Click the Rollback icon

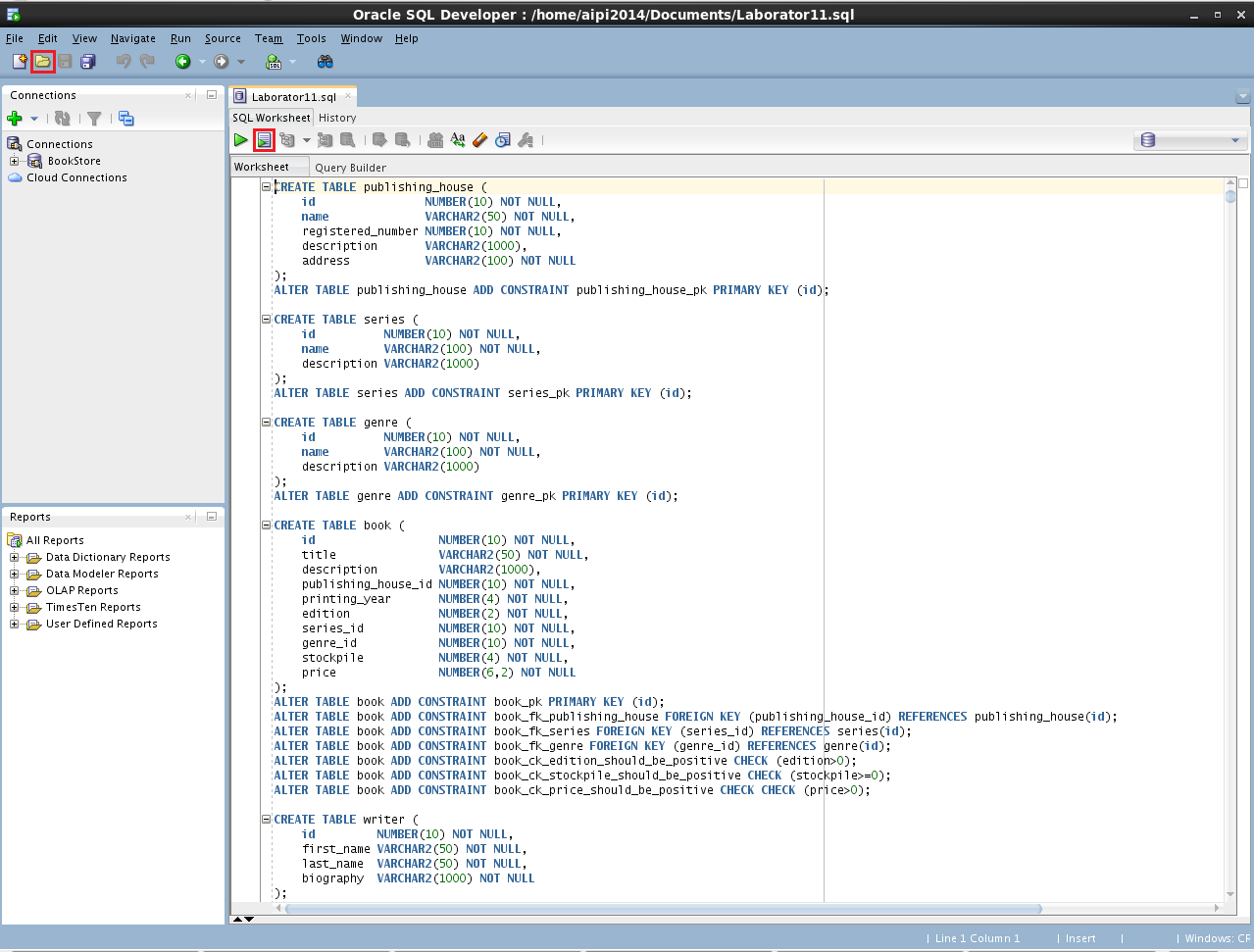pyautogui.click(x=402, y=140)
